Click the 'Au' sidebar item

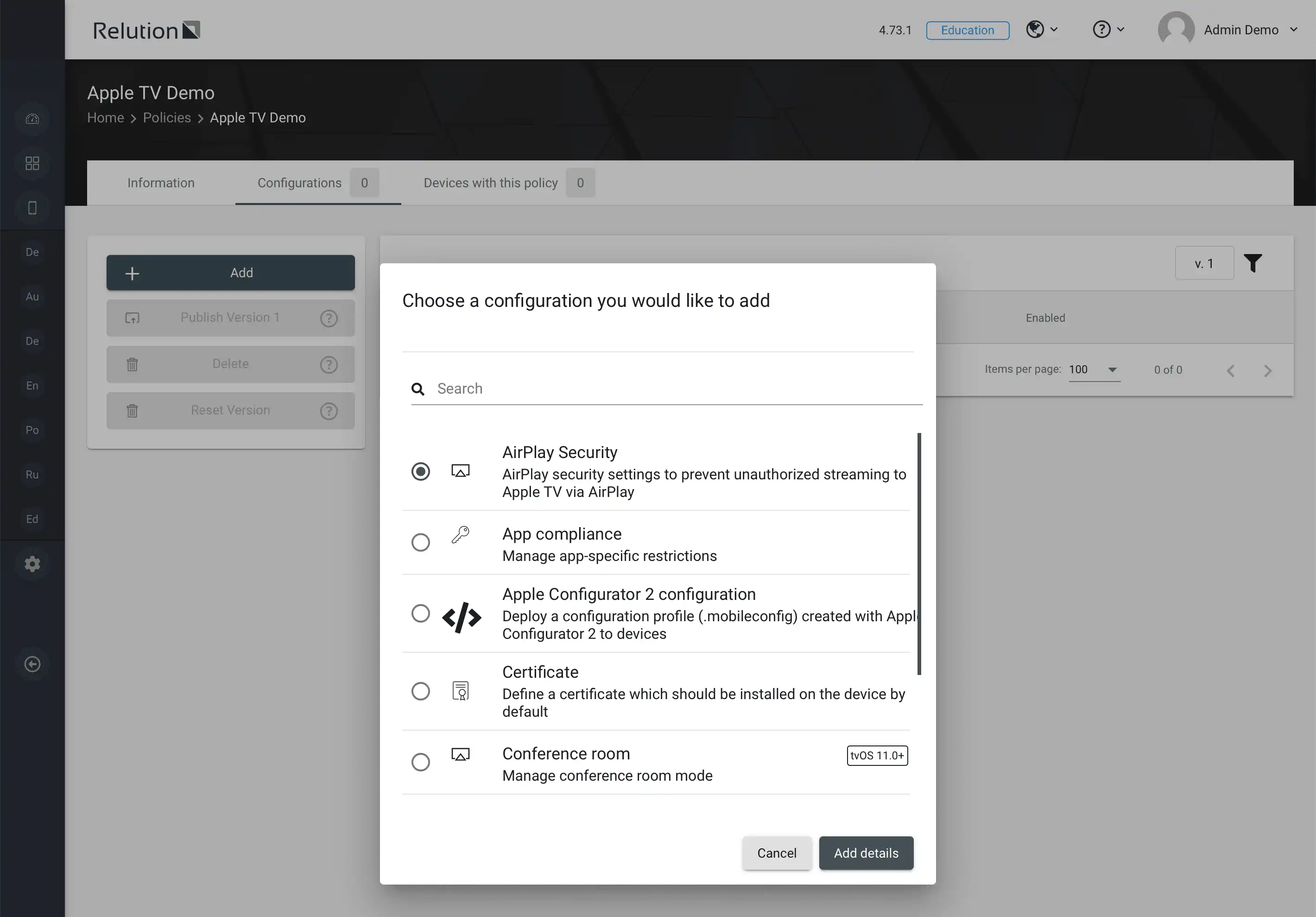(x=33, y=297)
